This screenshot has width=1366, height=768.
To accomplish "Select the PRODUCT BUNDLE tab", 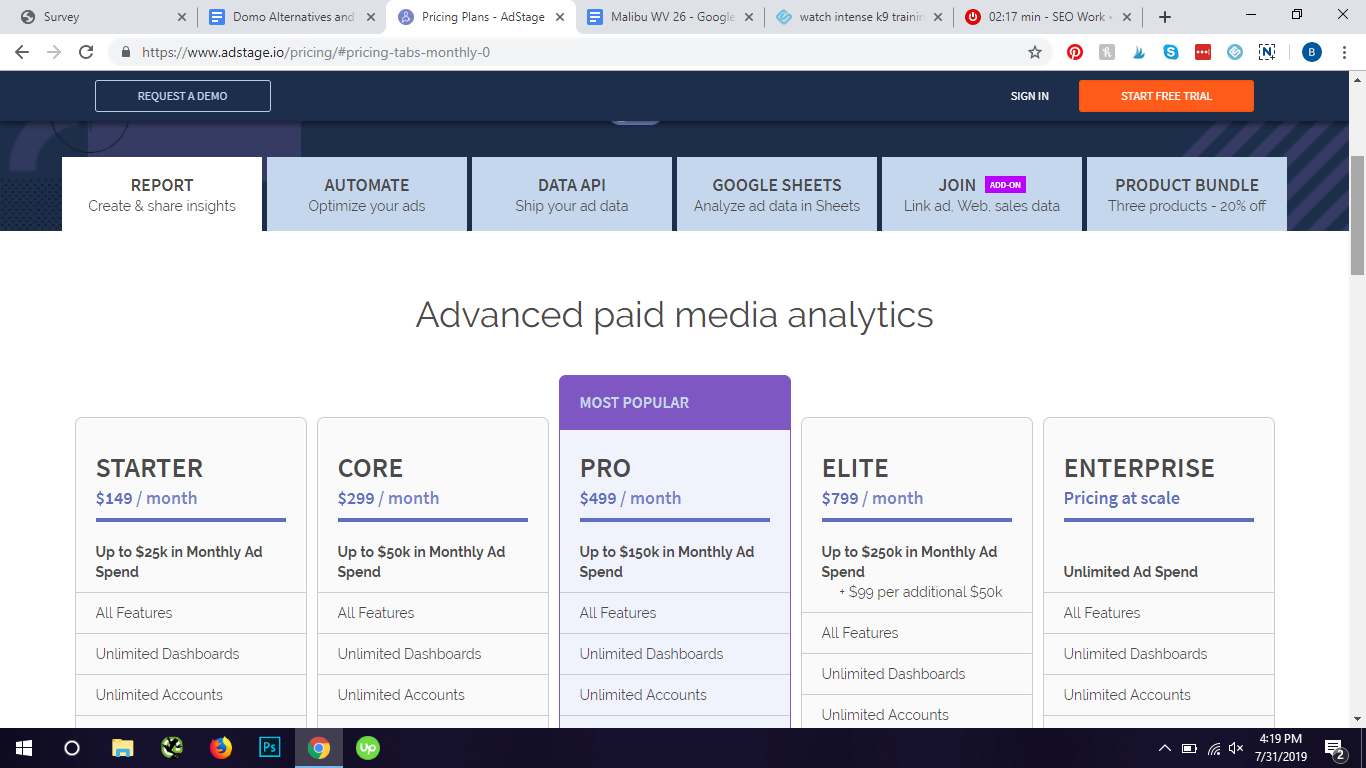I will [1186, 194].
